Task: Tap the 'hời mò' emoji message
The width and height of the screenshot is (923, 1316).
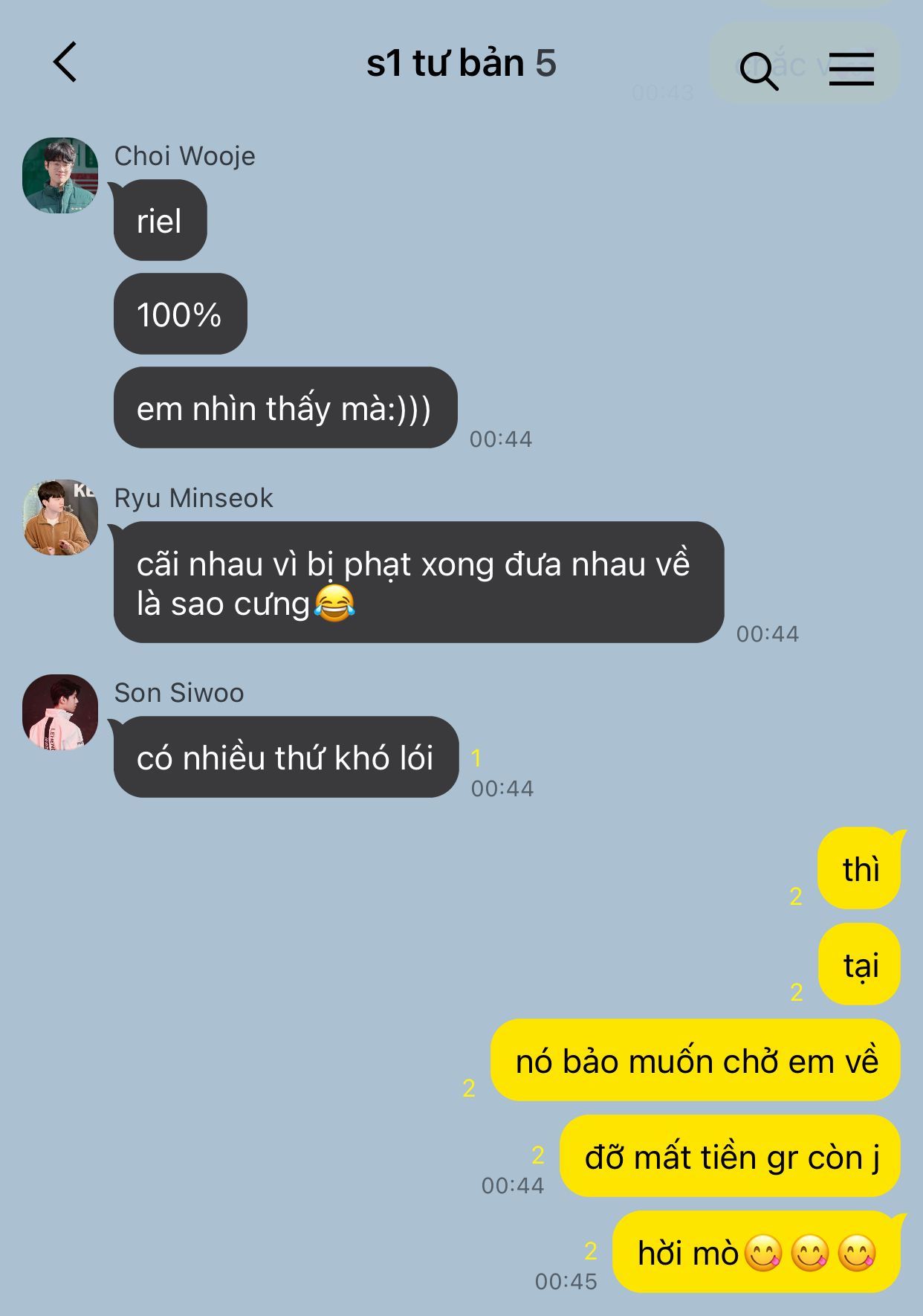Action: 757,1252
